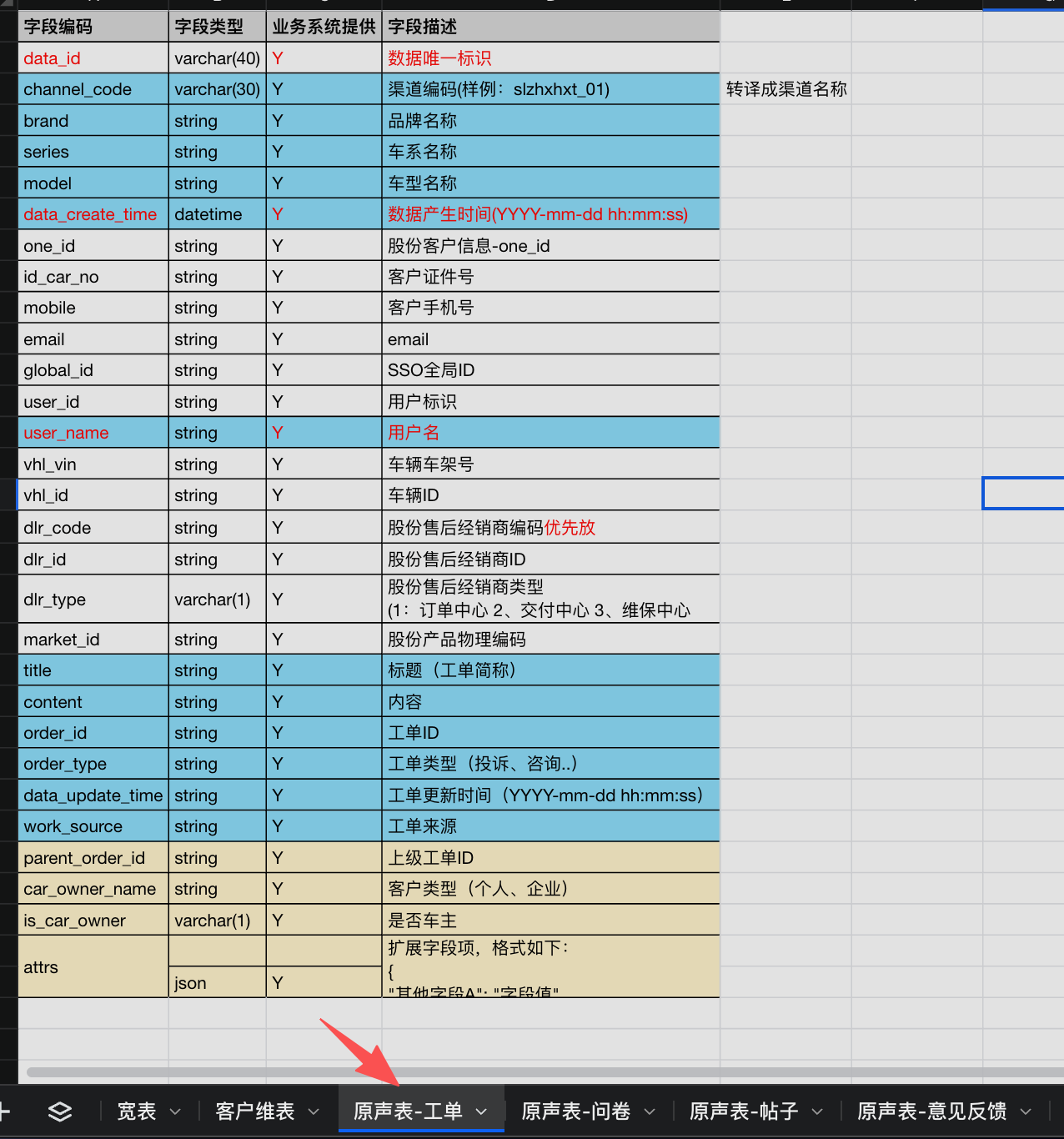Open the 原声表-工单 tab dropdown arrow

[481, 1111]
